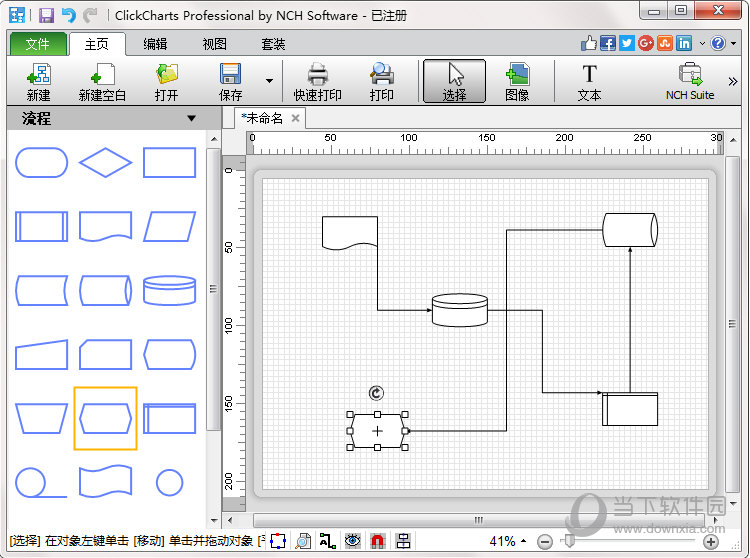Screen dimensions: 750x558
Task: Close the *未命名 document tab
Action: coord(296,118)
